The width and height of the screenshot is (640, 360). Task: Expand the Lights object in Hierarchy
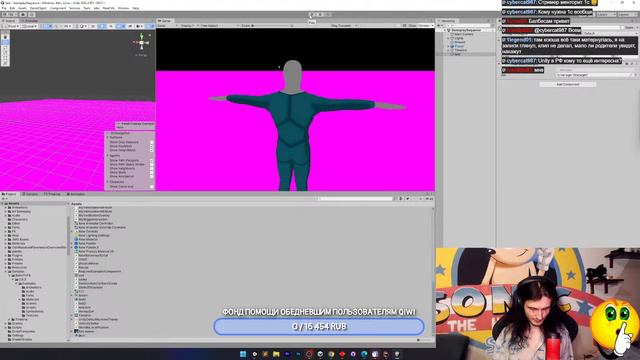click(x=449, y=38)
